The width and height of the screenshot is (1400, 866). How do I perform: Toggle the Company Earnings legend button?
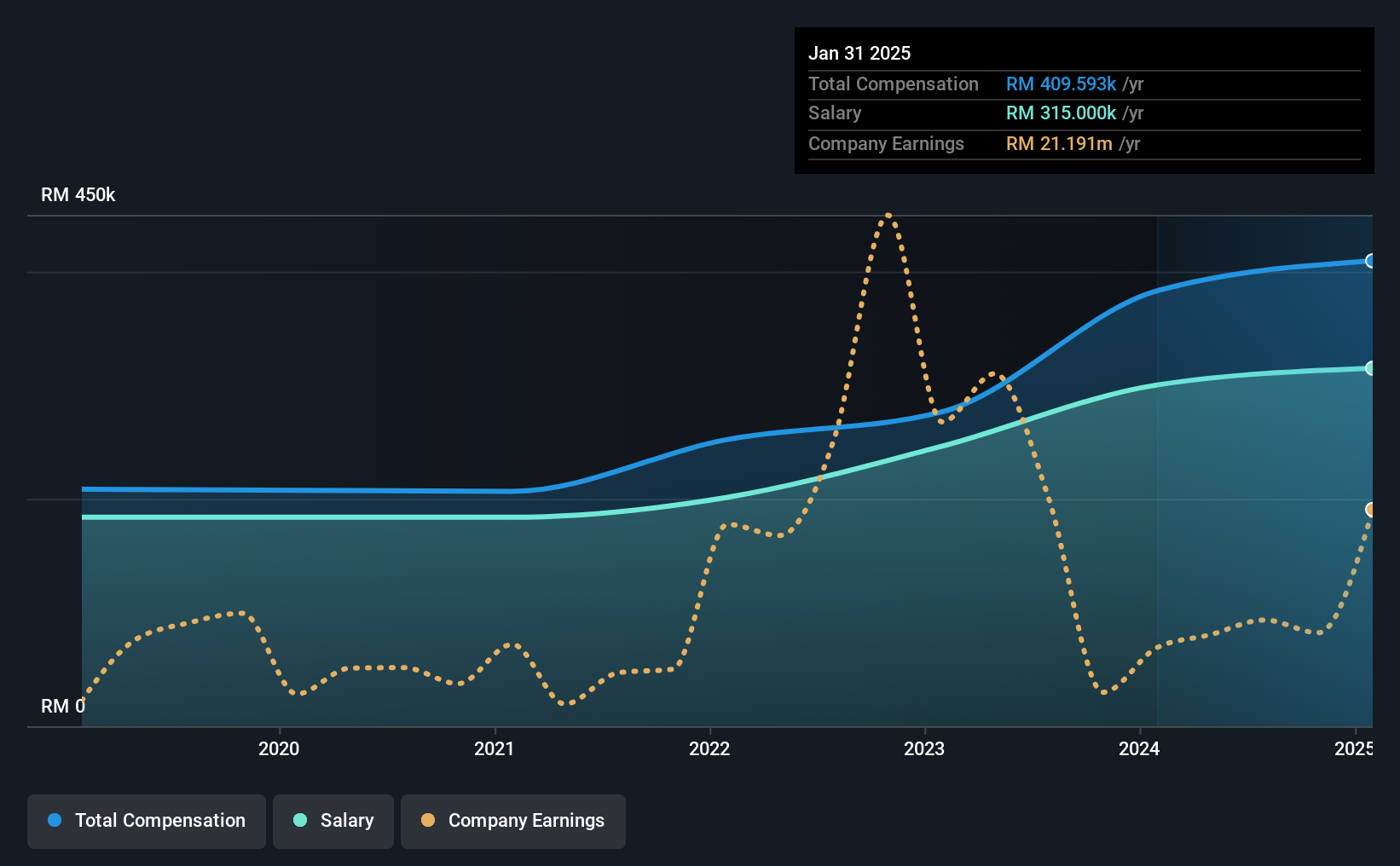(513, 821)
